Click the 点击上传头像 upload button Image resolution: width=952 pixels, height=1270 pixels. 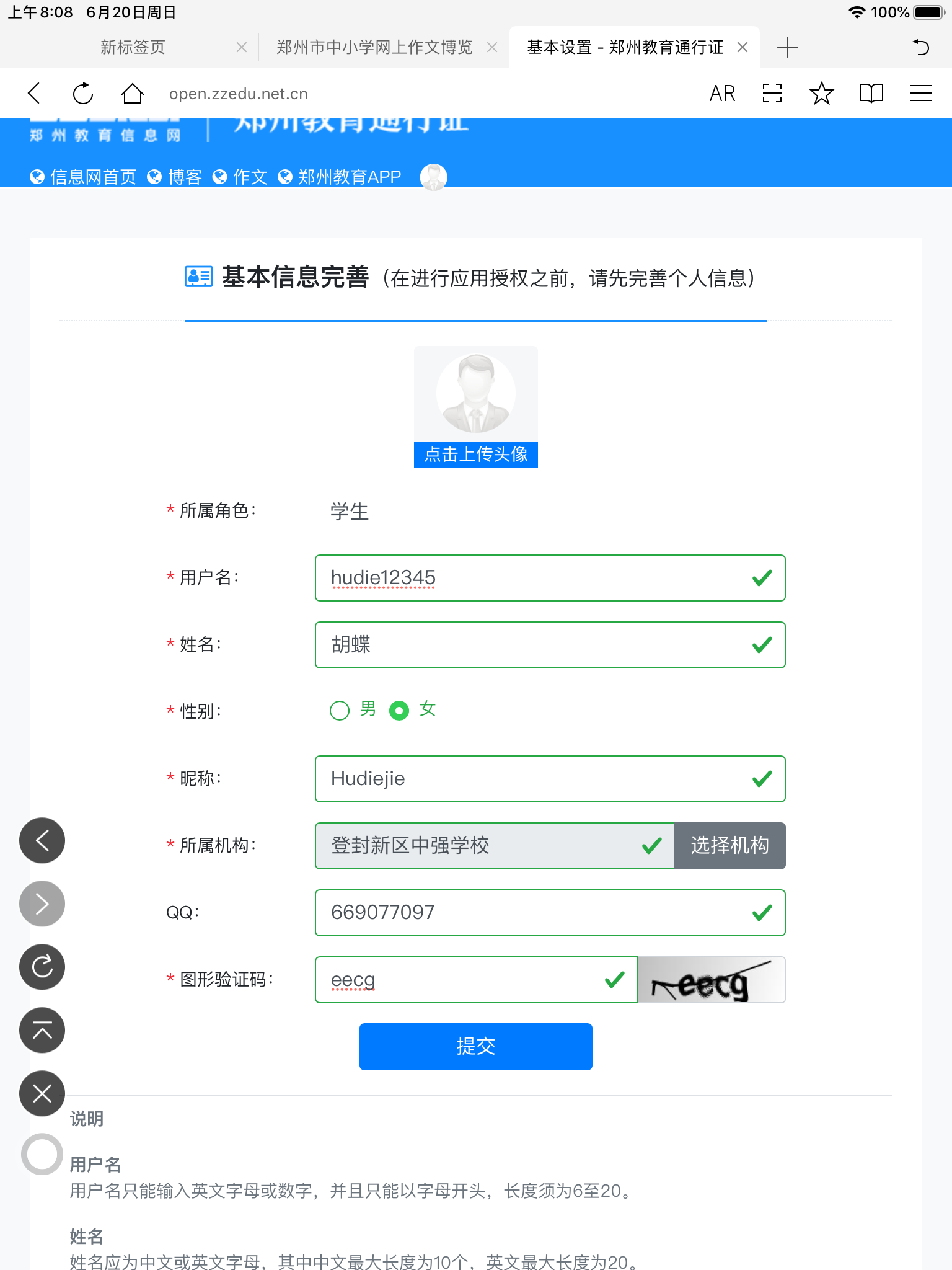476,454
